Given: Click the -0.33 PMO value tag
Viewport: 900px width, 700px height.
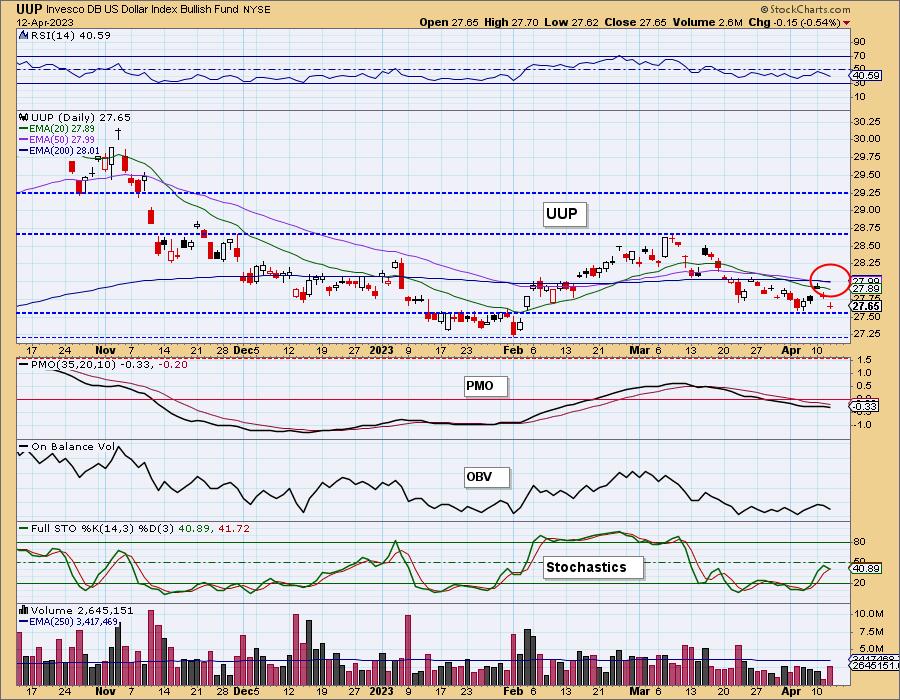Looking at the screenshot, I should coord(864,406).
